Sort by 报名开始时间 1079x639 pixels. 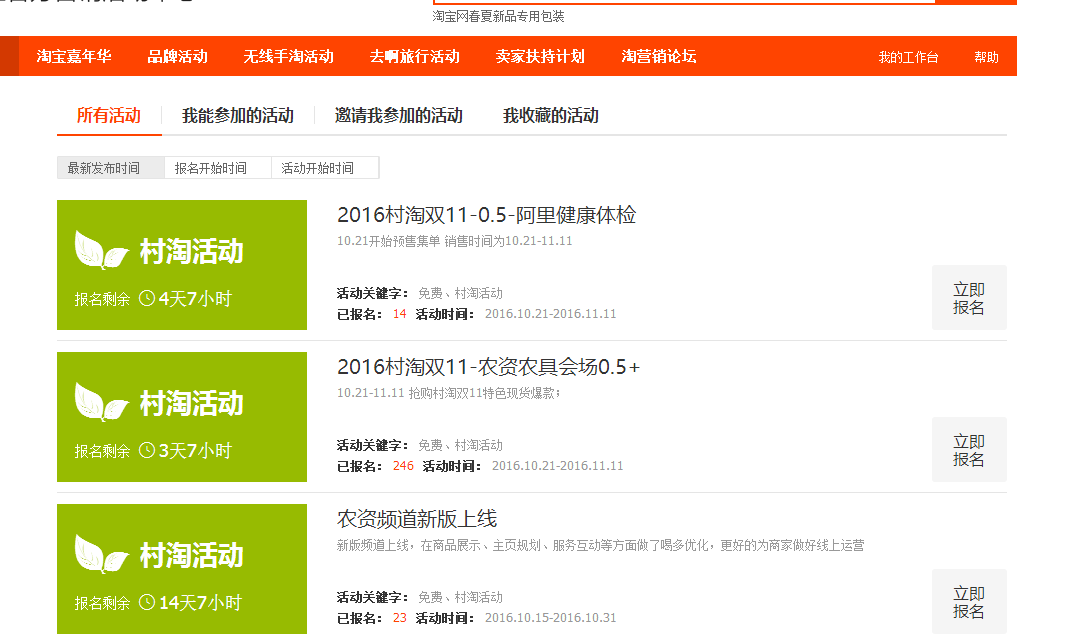(x=218, y=168)
